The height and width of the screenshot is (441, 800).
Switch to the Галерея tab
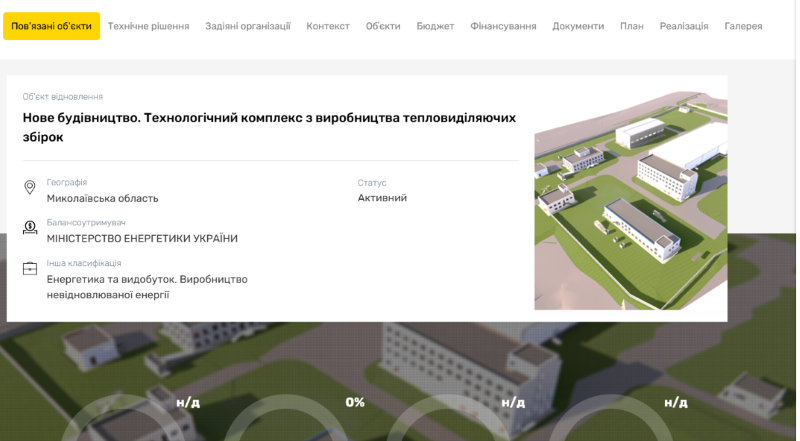point(743,26)
